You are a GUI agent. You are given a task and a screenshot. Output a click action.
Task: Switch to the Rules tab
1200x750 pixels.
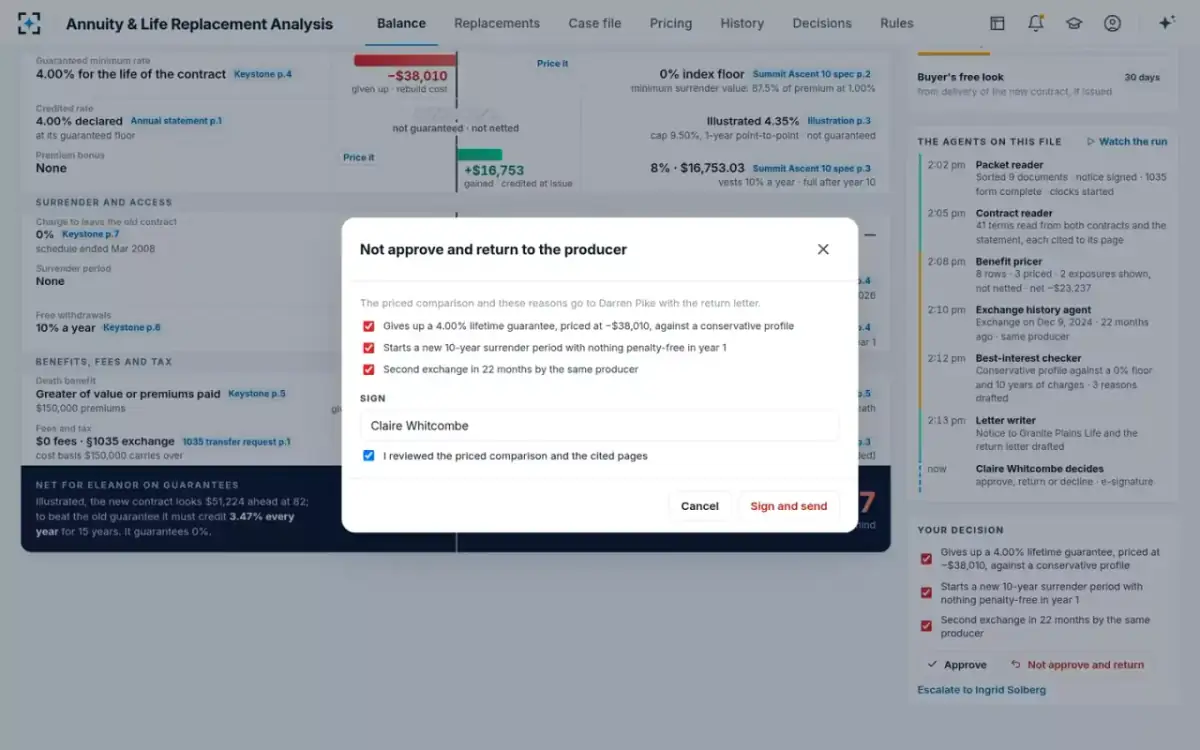pyautogui.click(x=897, y=23)
